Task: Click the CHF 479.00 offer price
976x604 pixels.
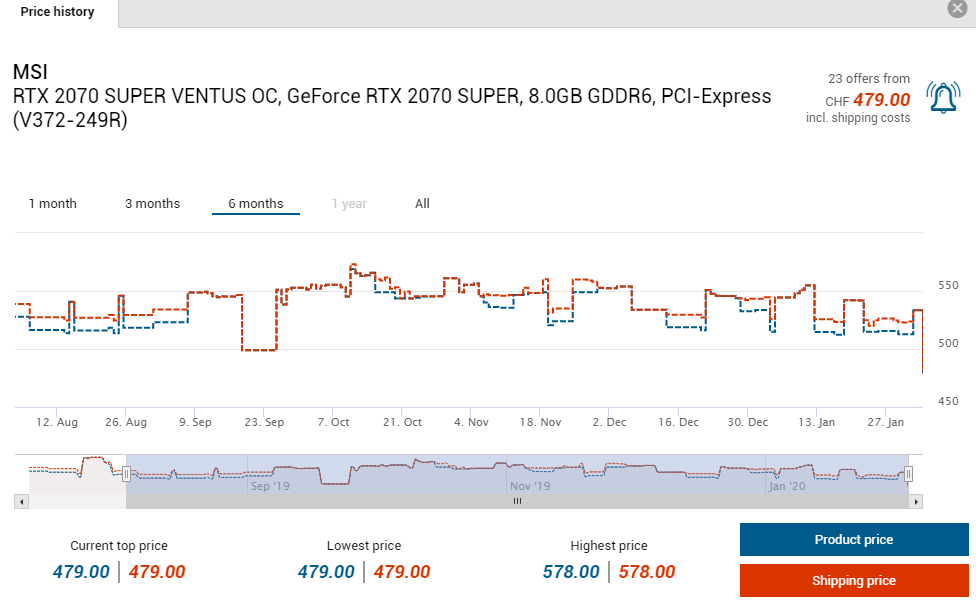Action: [x=880, y=100]
